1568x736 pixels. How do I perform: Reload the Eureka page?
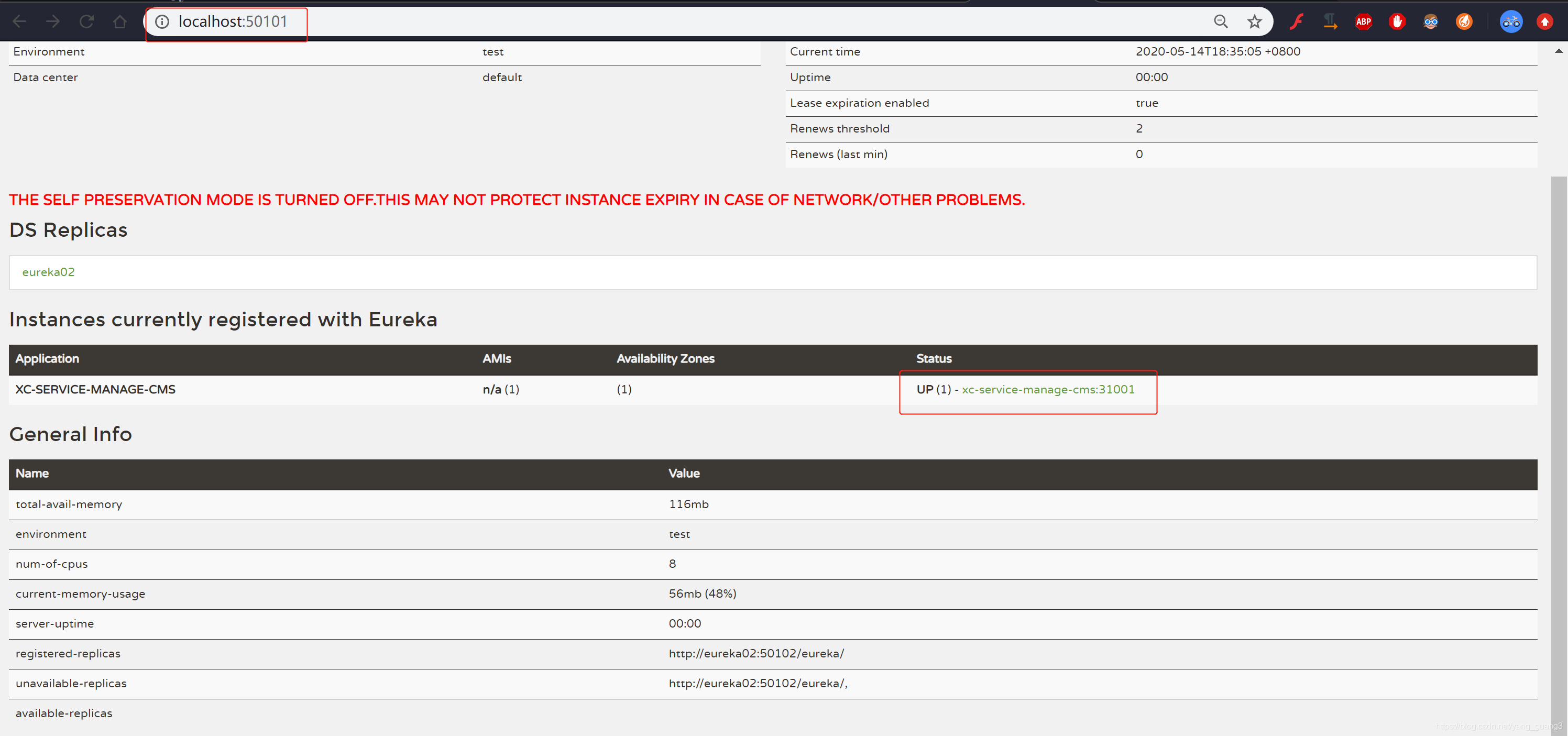[x=86, y=22]
